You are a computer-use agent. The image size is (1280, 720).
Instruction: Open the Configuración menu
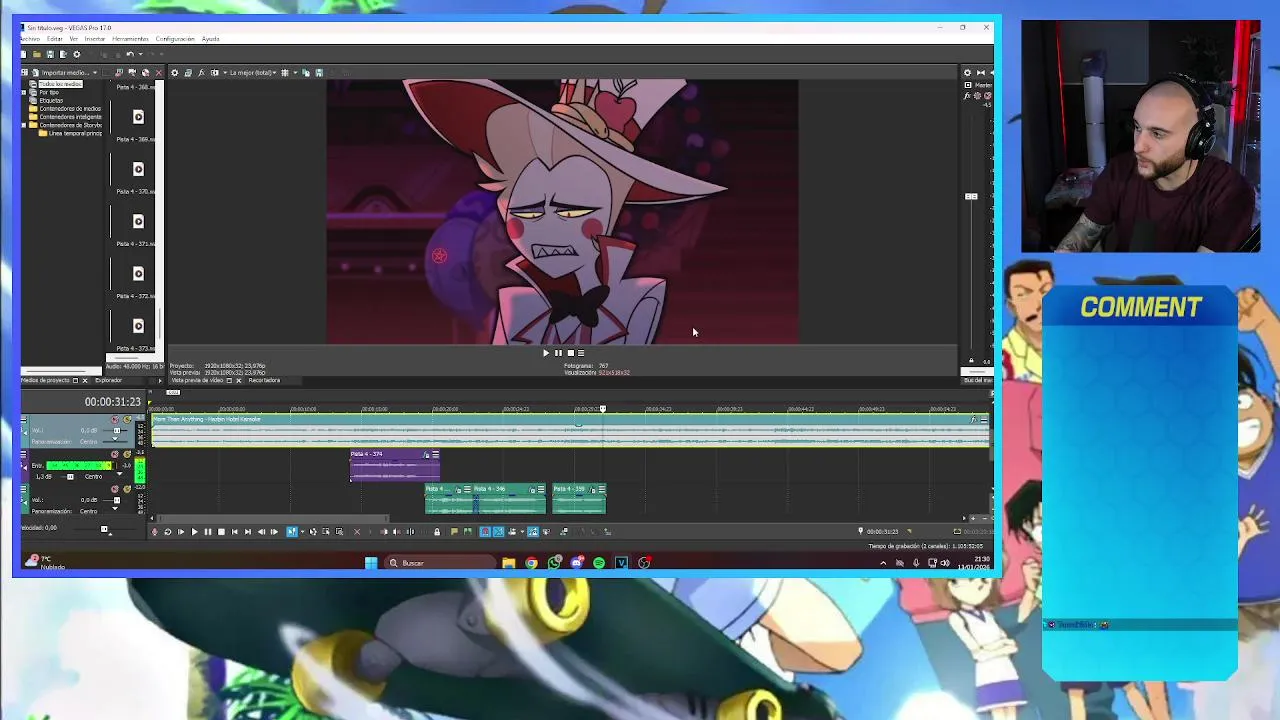pos(175,39)
